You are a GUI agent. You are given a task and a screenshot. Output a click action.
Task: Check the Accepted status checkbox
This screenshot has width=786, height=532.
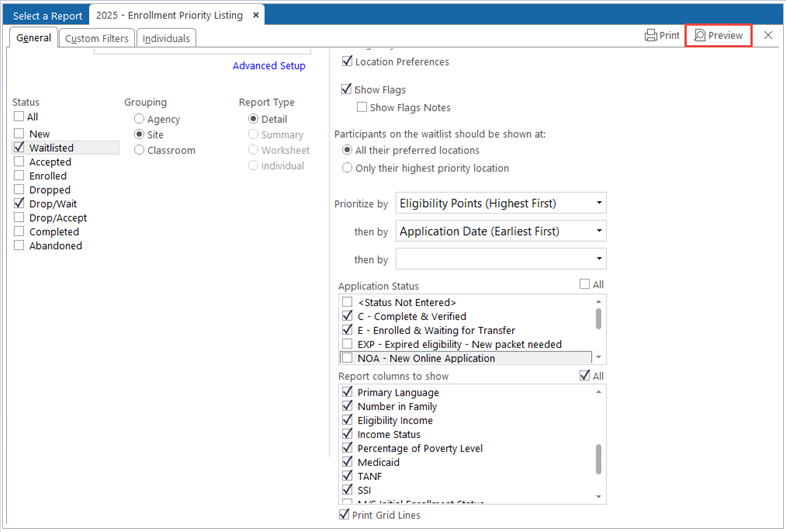(19, 162)
